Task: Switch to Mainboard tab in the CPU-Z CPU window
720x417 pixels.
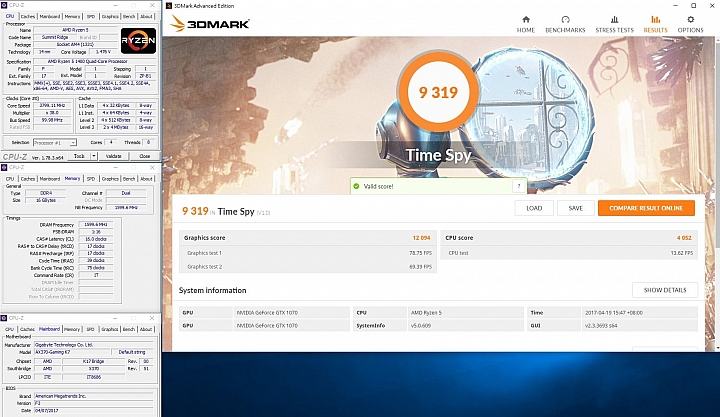Action: (x=50, y=17)
